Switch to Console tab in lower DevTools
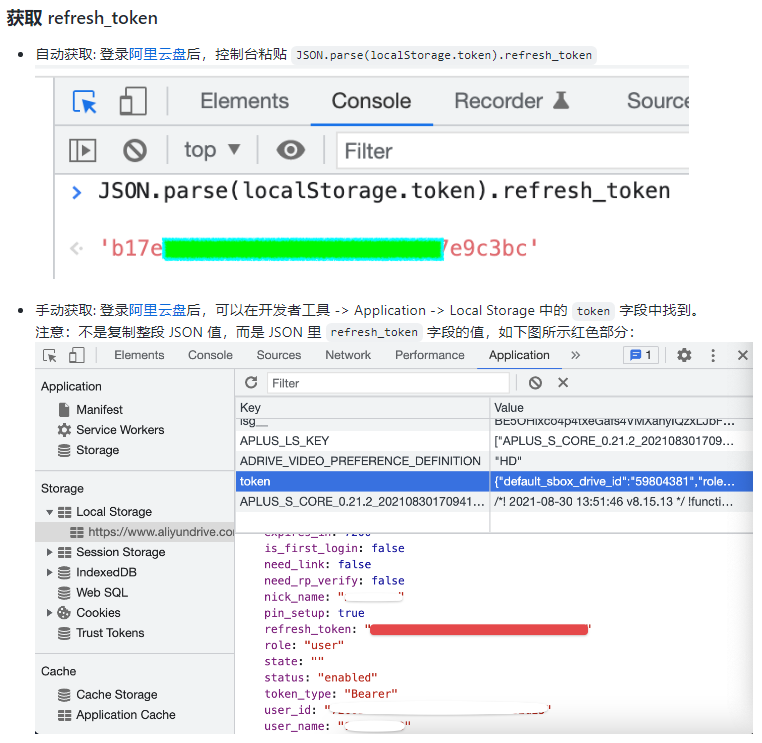This screenshot has height=743, width=762. 210,355
